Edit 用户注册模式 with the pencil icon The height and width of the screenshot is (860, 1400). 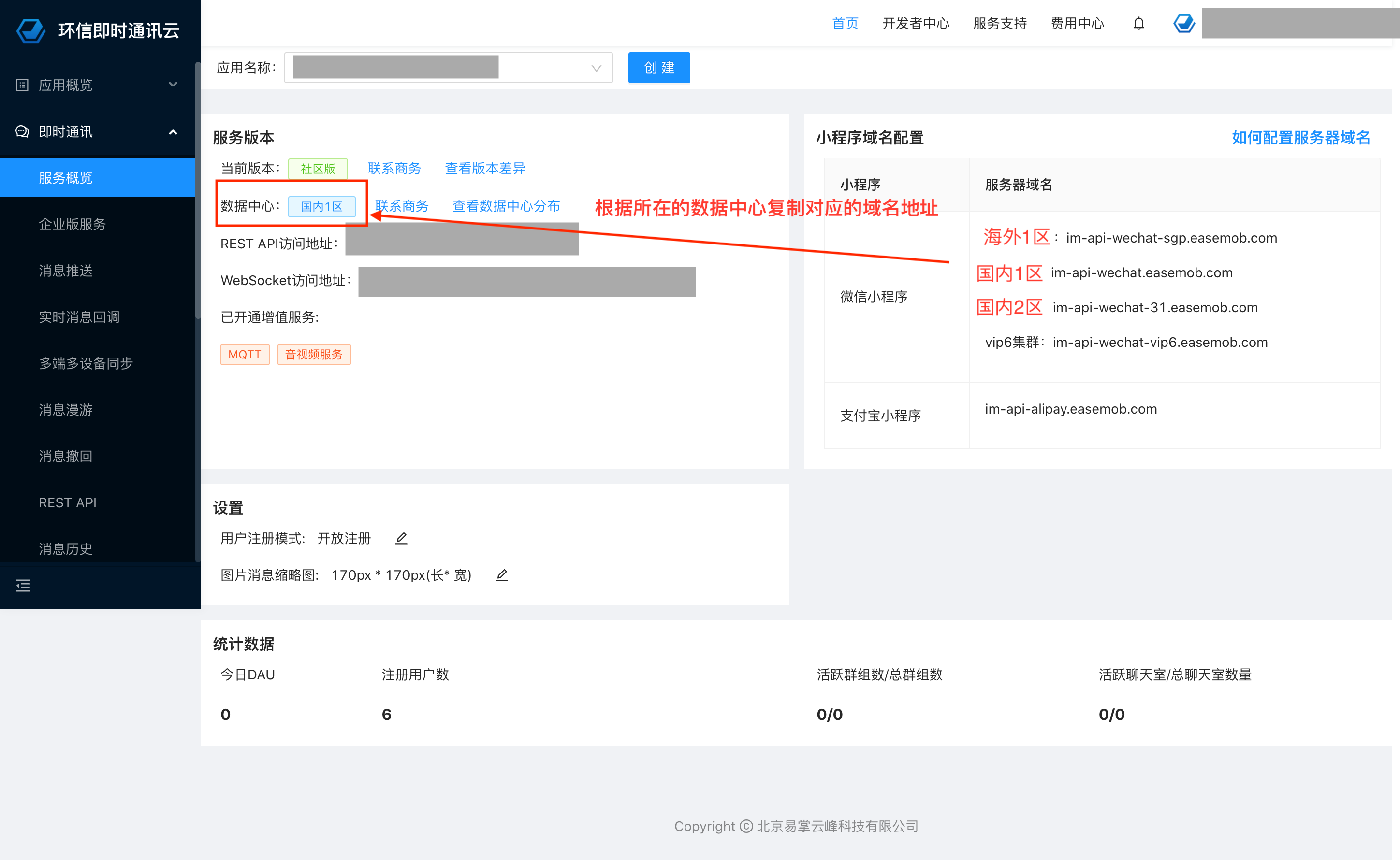tap(401, 538)
